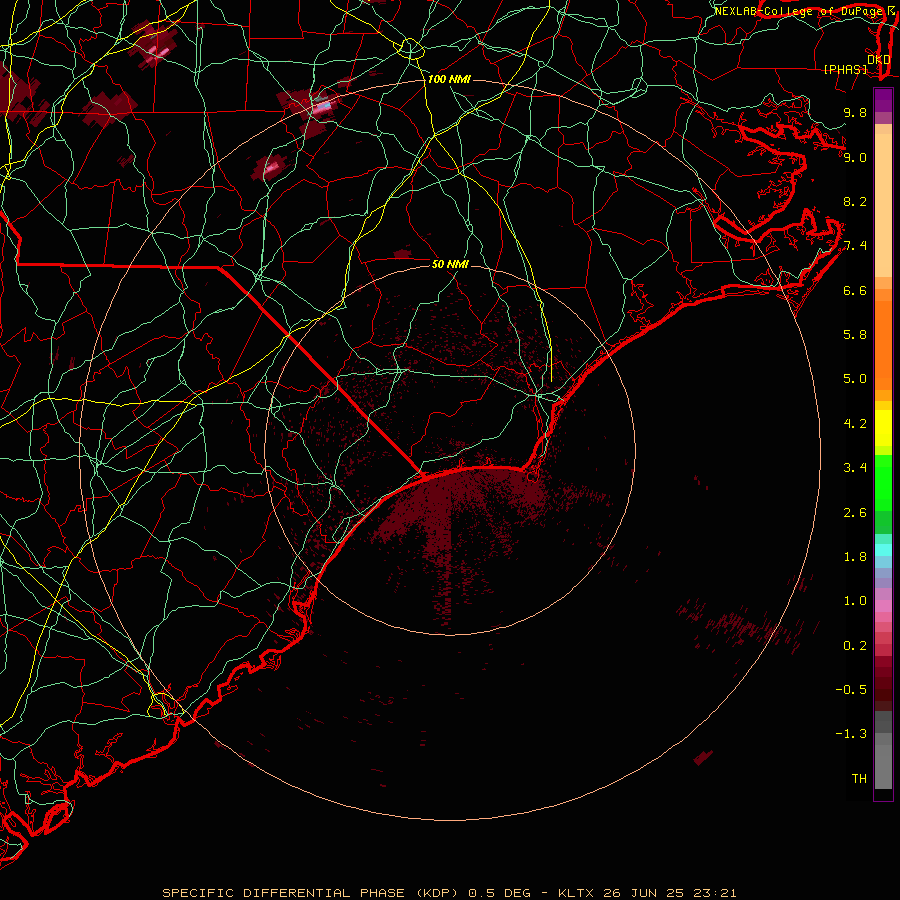Pick the gray segment near the TH label
Viewport: 900px width, 900px height.
click(883, 766)
